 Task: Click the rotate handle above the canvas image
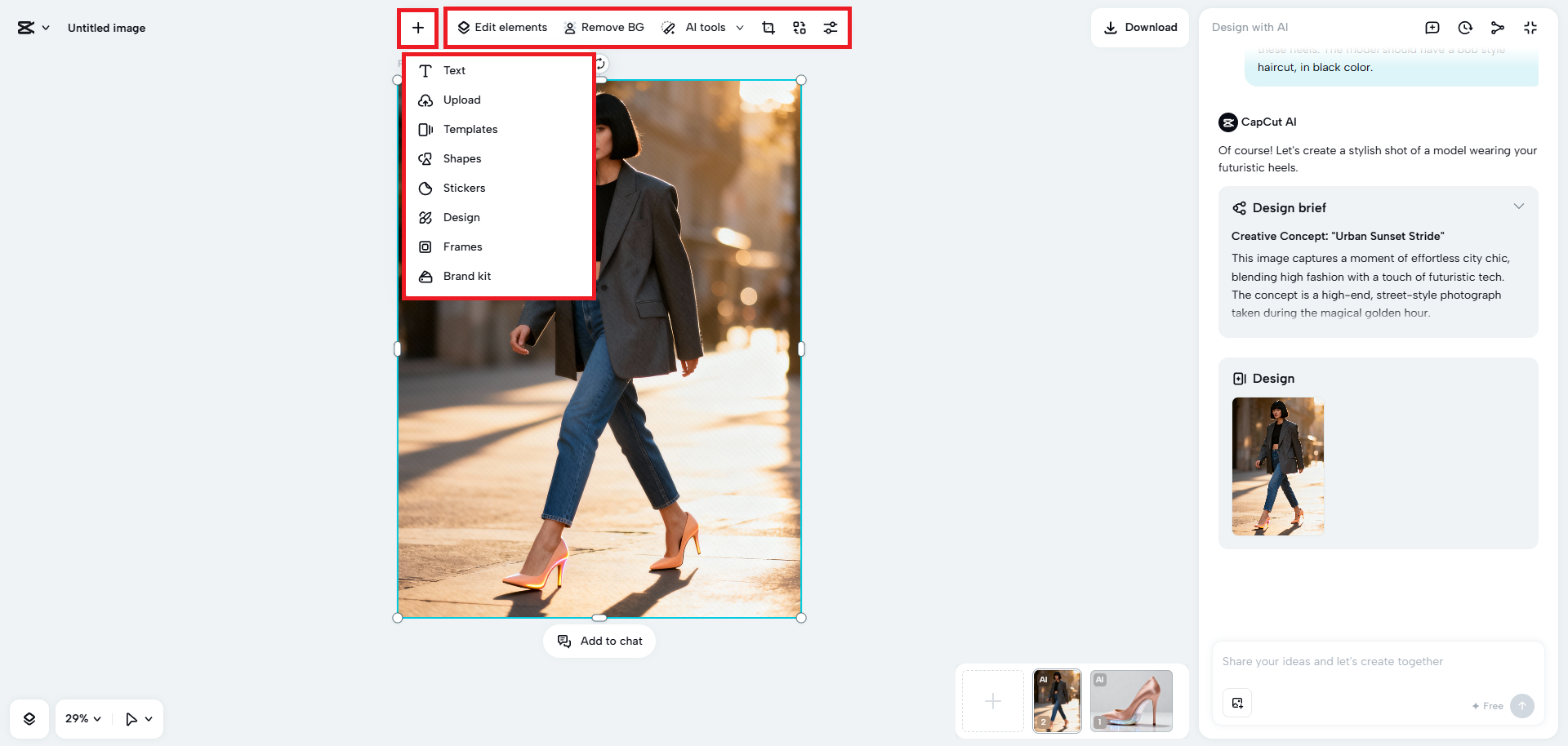pos(600,64)
